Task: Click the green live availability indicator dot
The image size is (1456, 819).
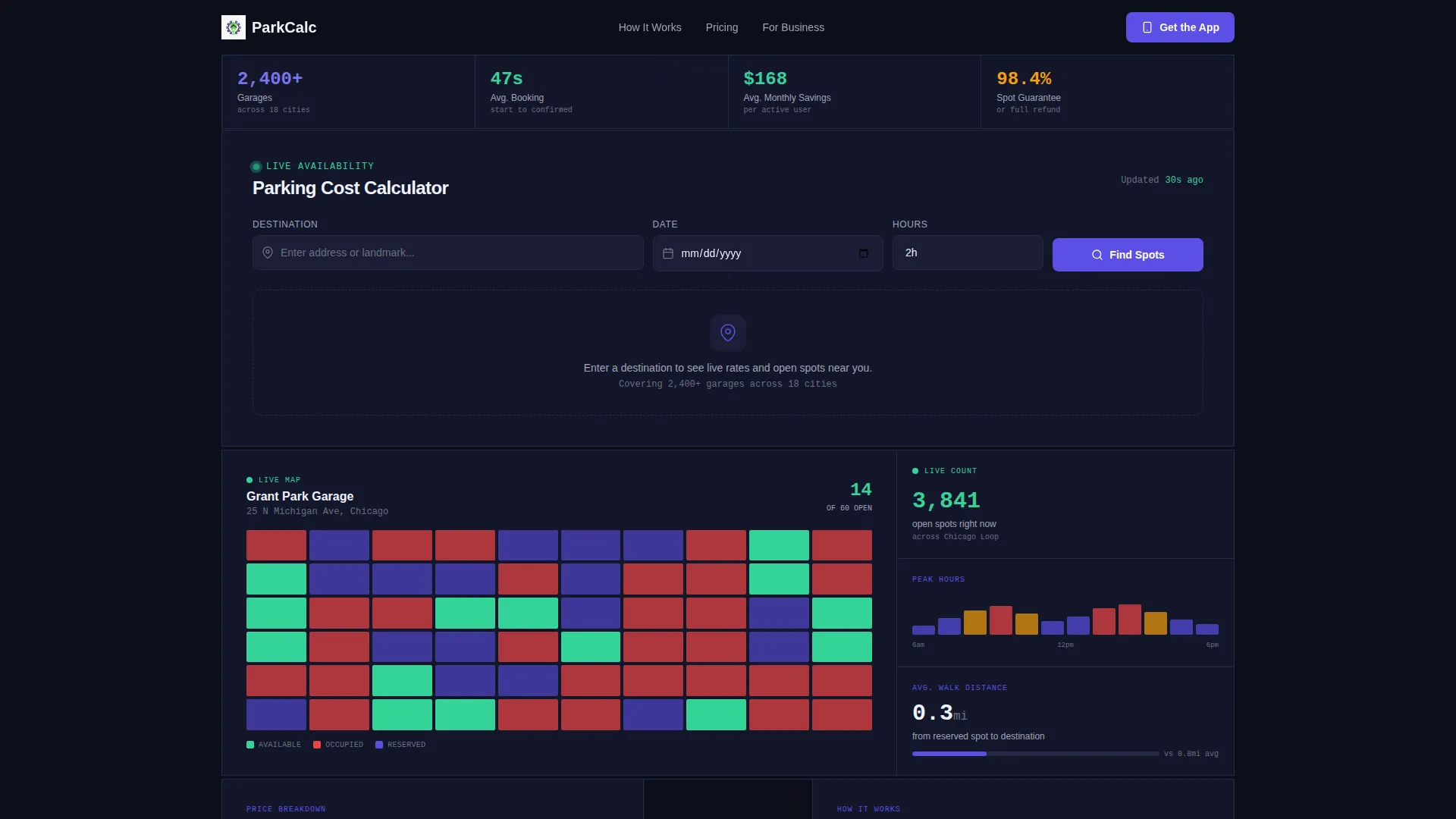Action: (x=256, y=167)
